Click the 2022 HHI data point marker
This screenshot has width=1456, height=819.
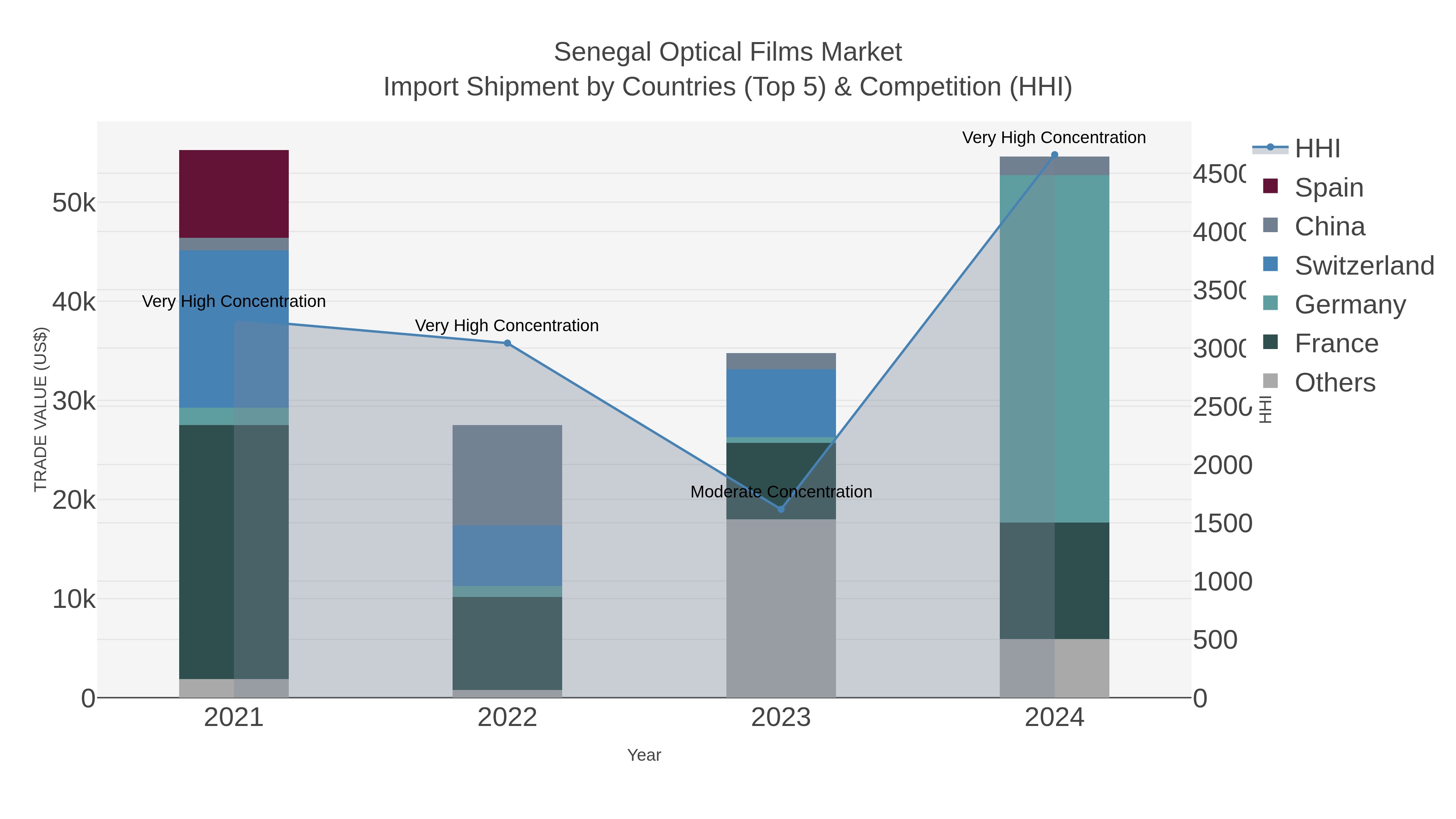tap(507, 343)
